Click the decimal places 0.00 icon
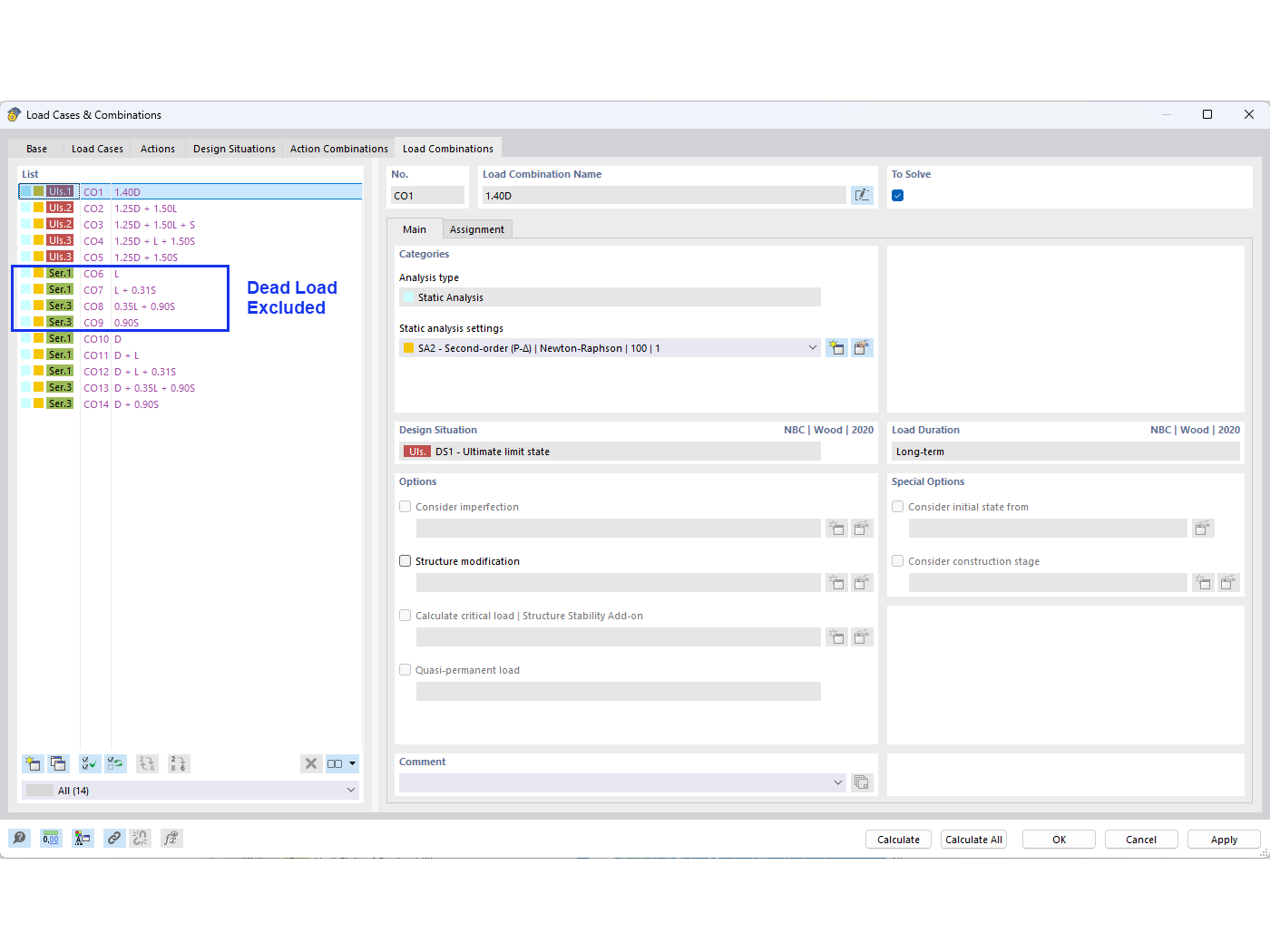 click(x=51, y=838)
